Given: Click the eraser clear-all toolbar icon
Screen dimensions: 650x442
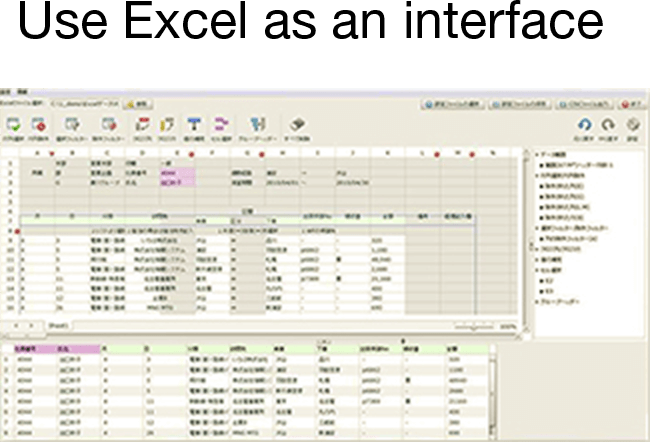Looking at the screenshot, I should (x=297, y=124).
